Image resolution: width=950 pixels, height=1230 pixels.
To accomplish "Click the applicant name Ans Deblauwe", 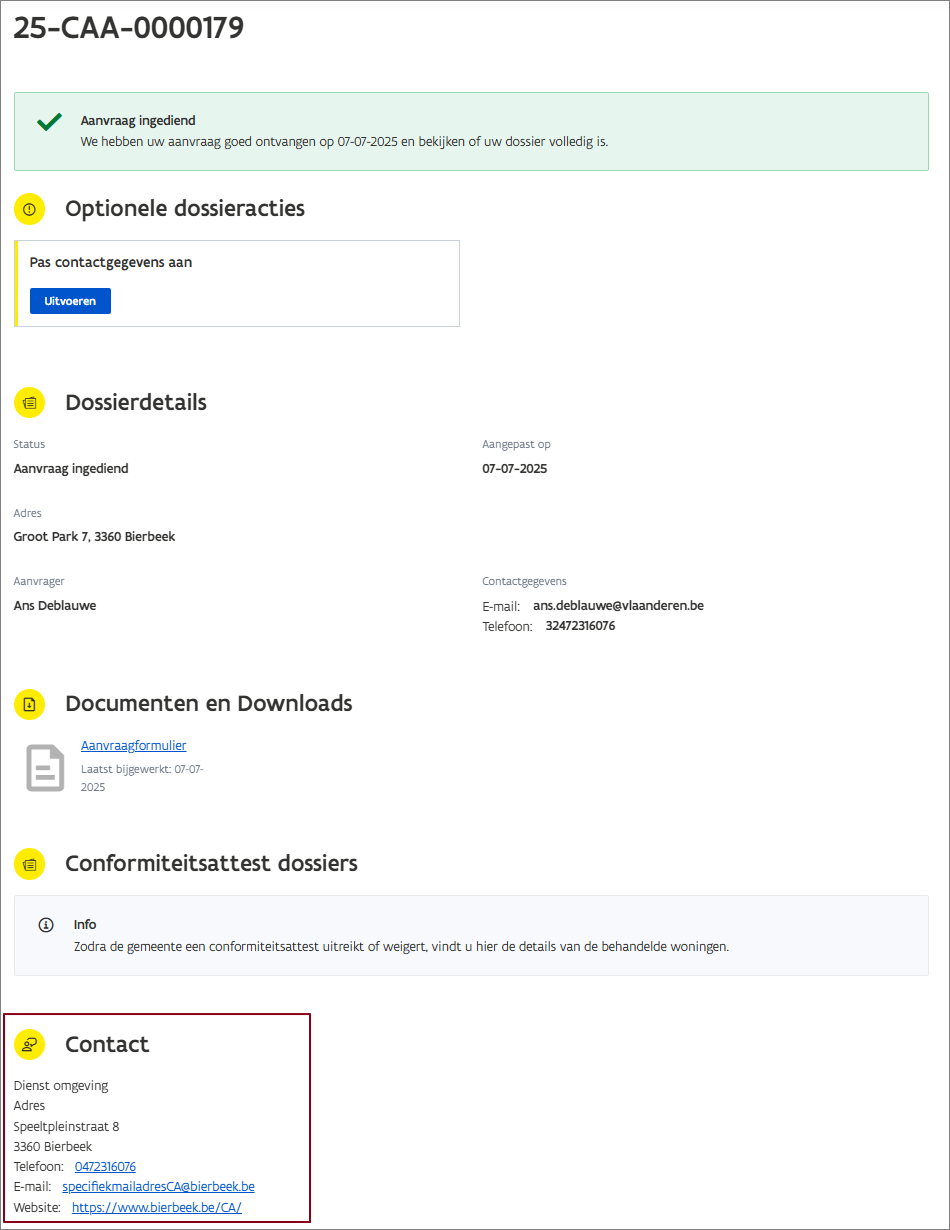I will click(x=55, y=605).
